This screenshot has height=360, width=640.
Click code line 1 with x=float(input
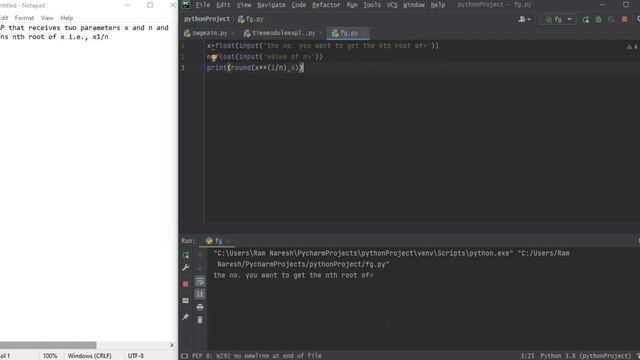click(322, 46)
